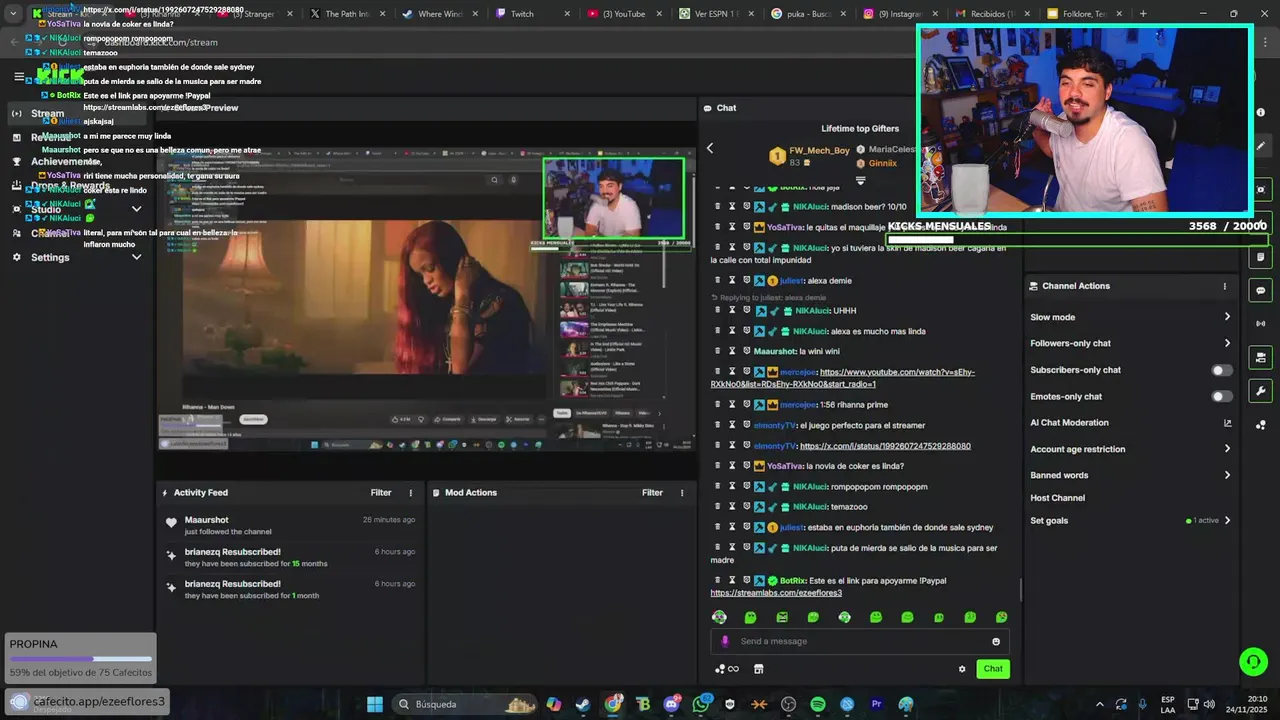Viewport: 1280px width, 720px height.
Task: Switch to Ver ESPN browser tab
Action: 718,14
